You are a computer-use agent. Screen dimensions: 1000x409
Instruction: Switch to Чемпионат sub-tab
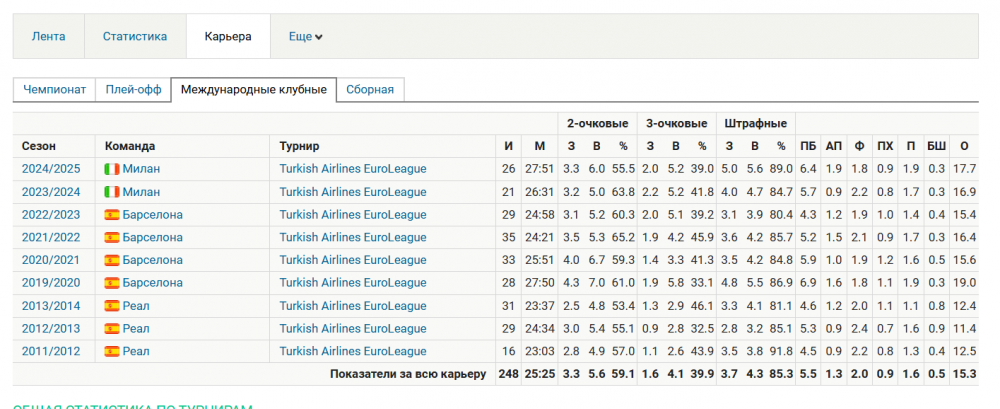(55, 90)
